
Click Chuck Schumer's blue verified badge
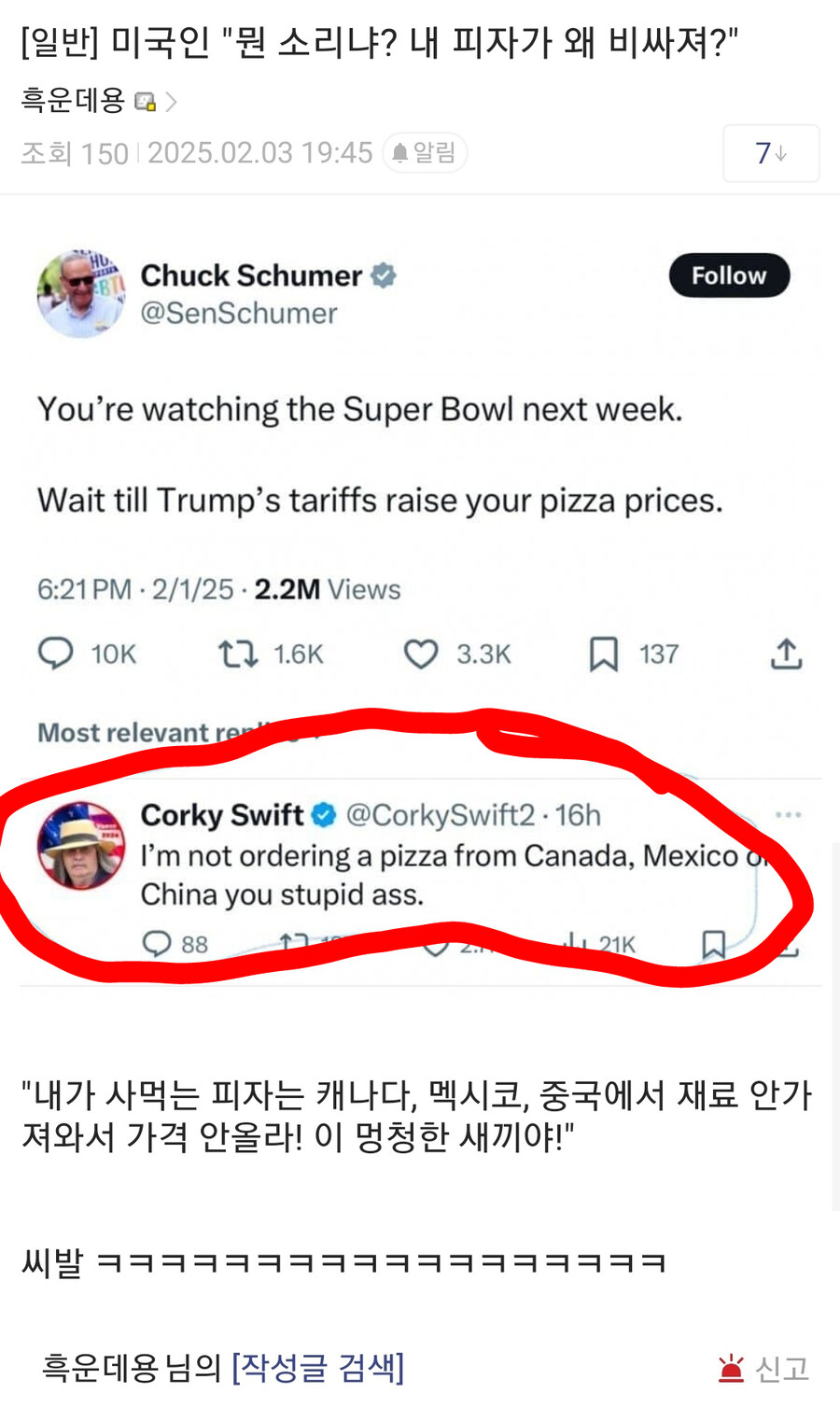pos(383,275)
